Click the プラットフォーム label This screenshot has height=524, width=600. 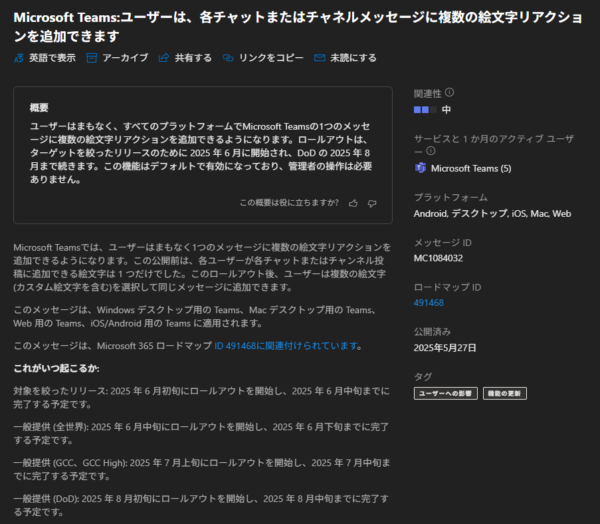coord(451,198)
